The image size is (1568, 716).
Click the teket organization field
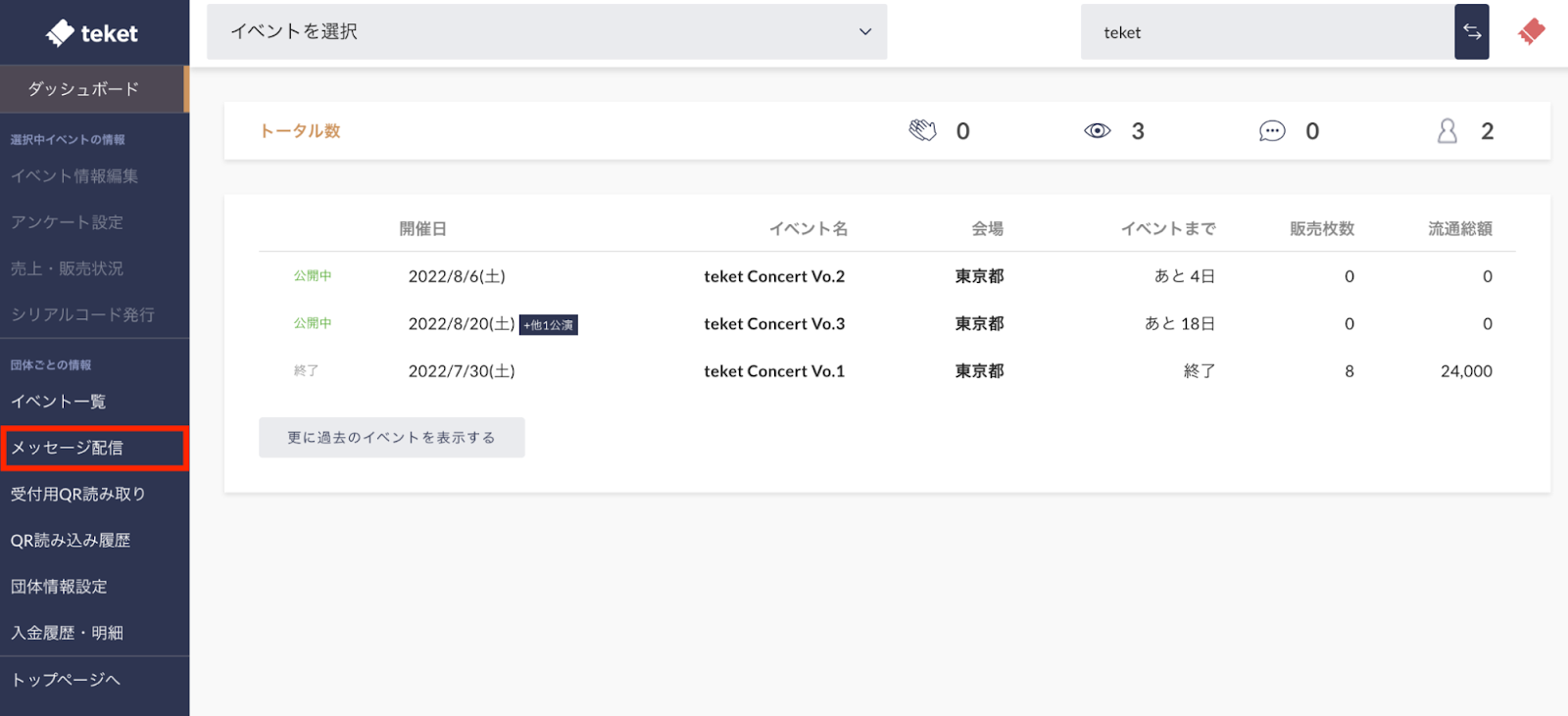[x=1266, y=32]
